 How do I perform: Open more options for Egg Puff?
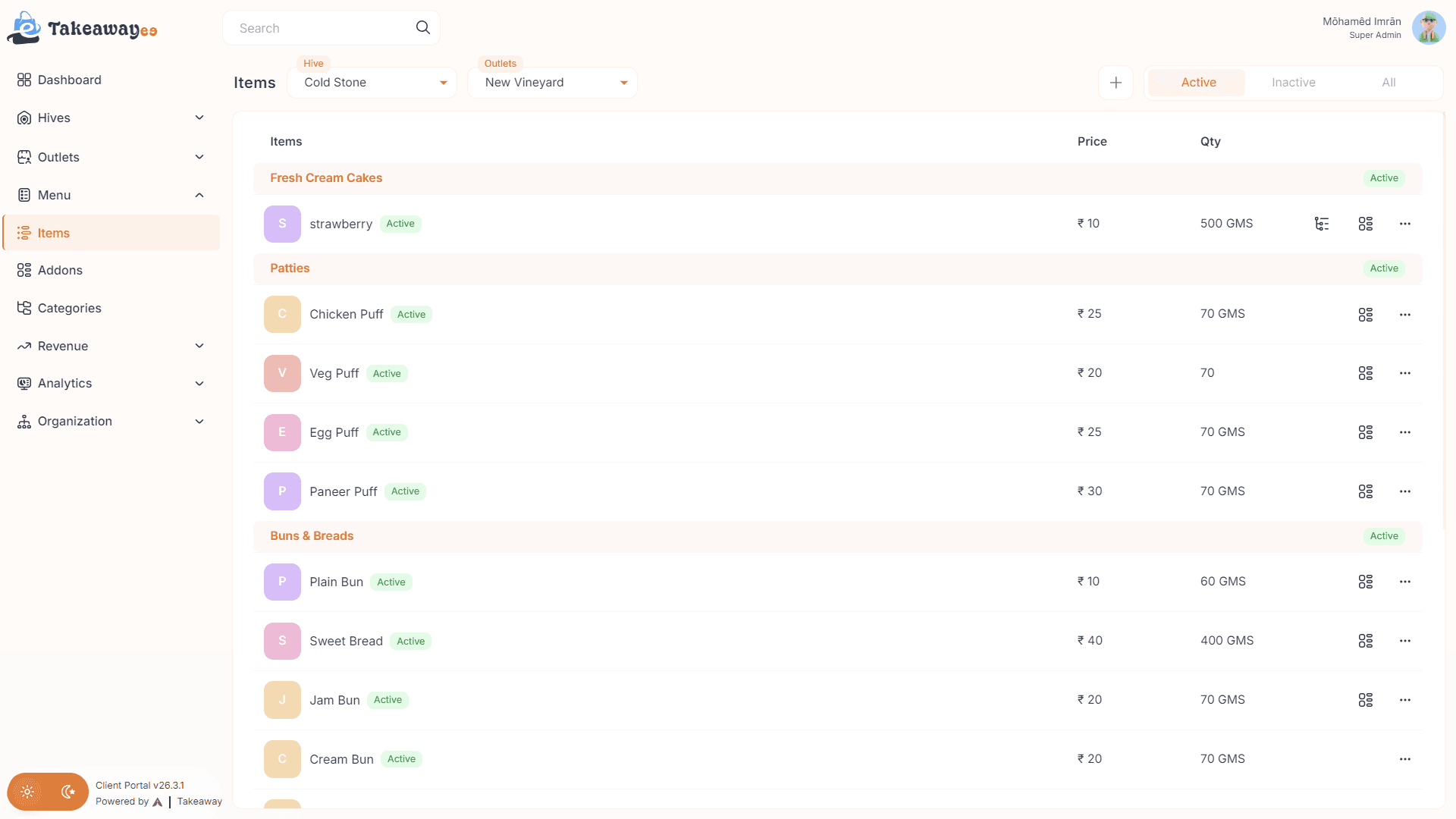coord(1405,432)
